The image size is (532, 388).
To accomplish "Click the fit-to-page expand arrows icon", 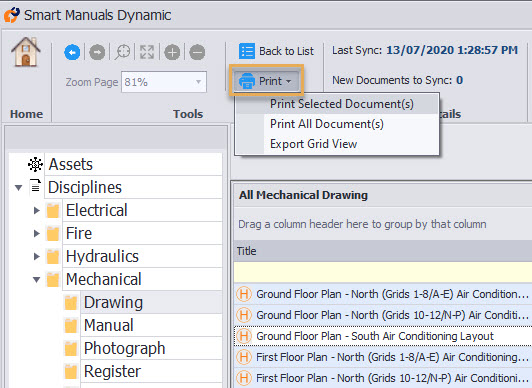I will 147,53.
